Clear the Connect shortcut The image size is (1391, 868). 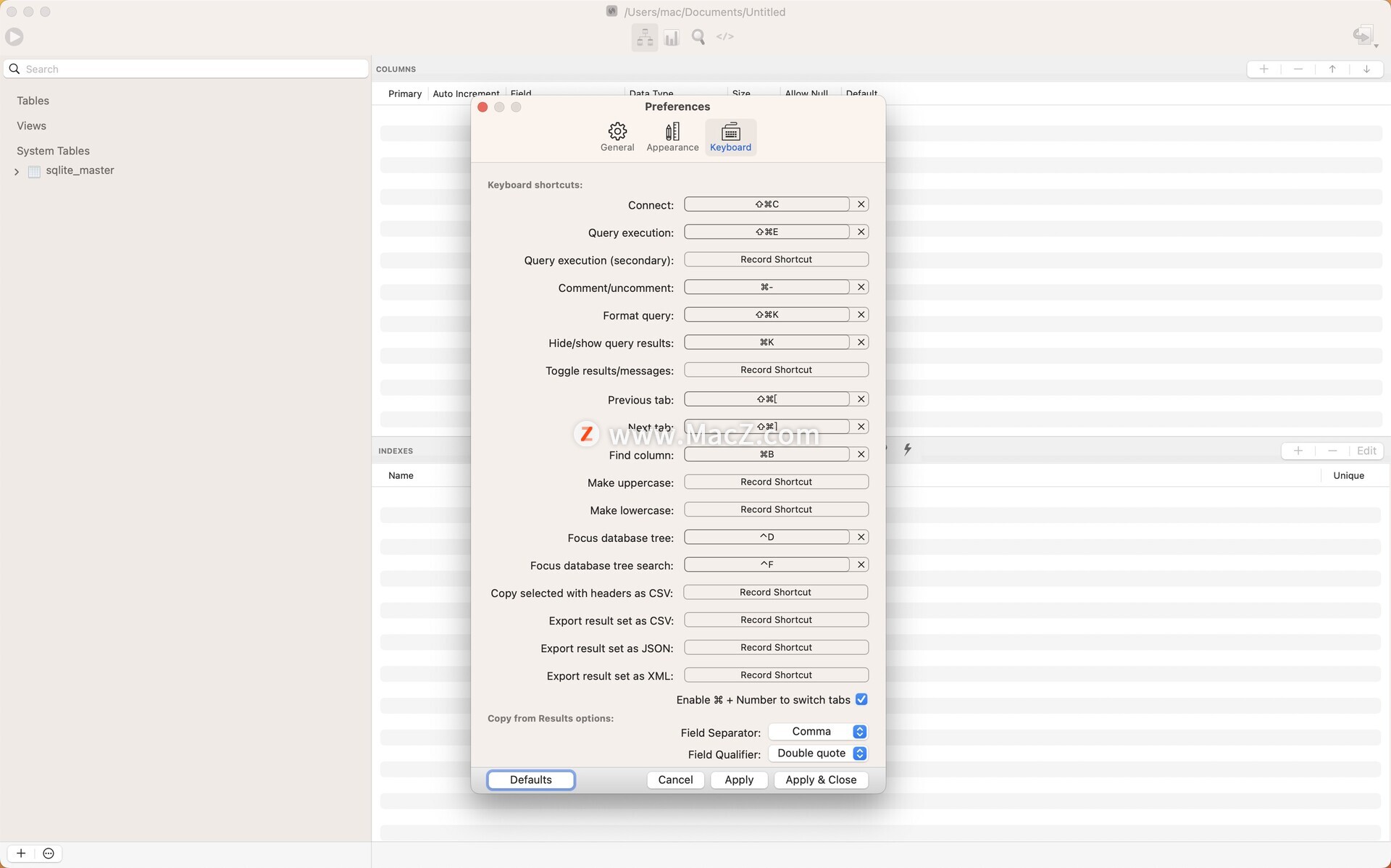[x=861, y=204]
